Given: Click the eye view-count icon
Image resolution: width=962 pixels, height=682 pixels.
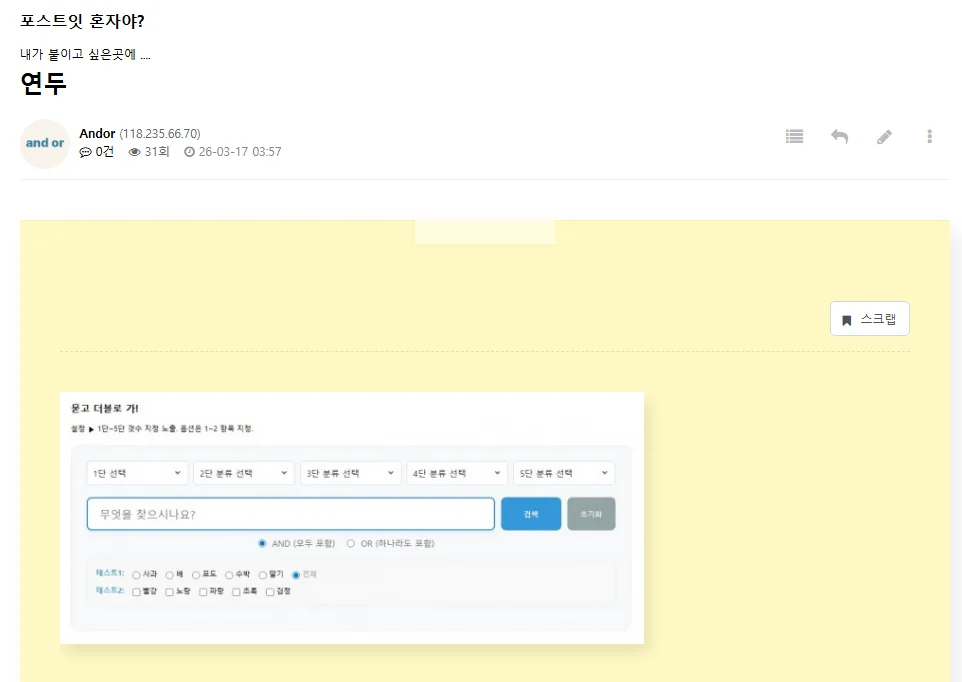Looking at the screenshot, I should (134, 152).
